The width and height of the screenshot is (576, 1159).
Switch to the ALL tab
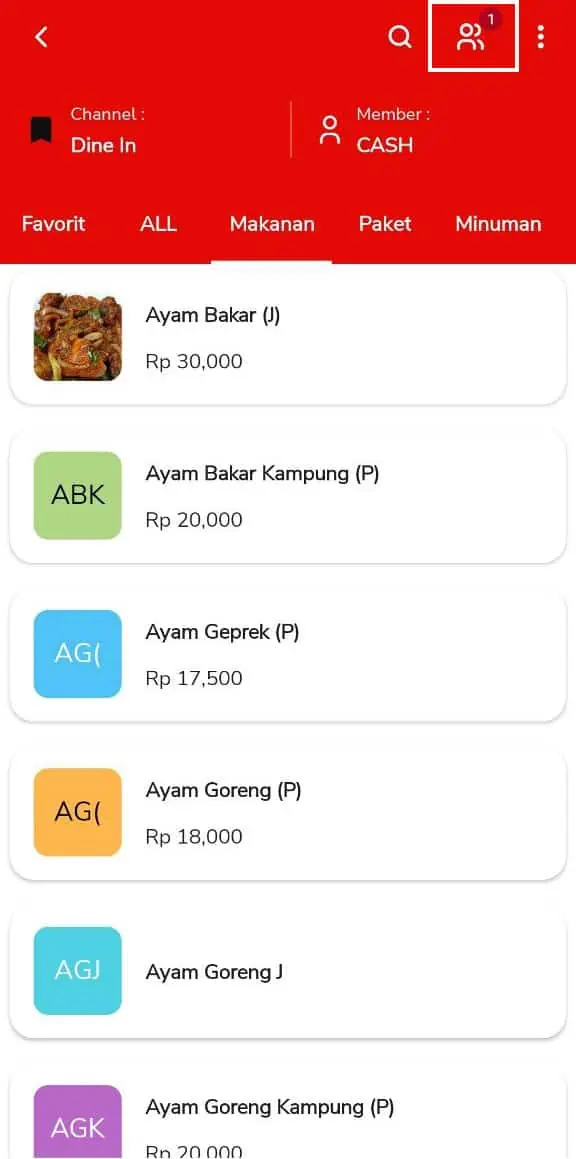(158, 224)
